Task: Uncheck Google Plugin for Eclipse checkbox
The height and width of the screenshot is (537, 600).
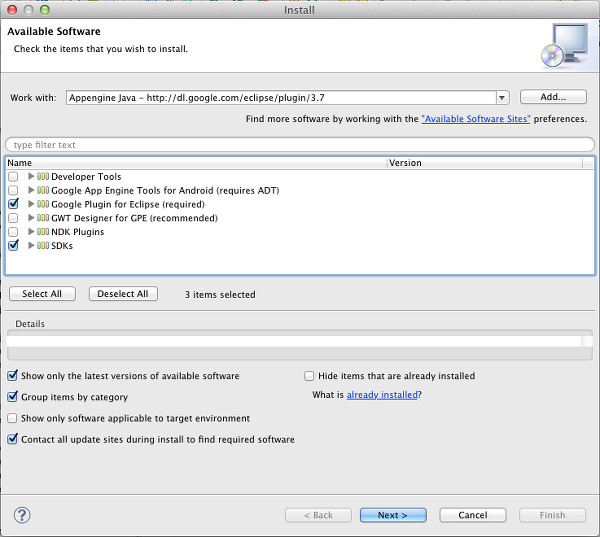Action: [x=13, y=204]
